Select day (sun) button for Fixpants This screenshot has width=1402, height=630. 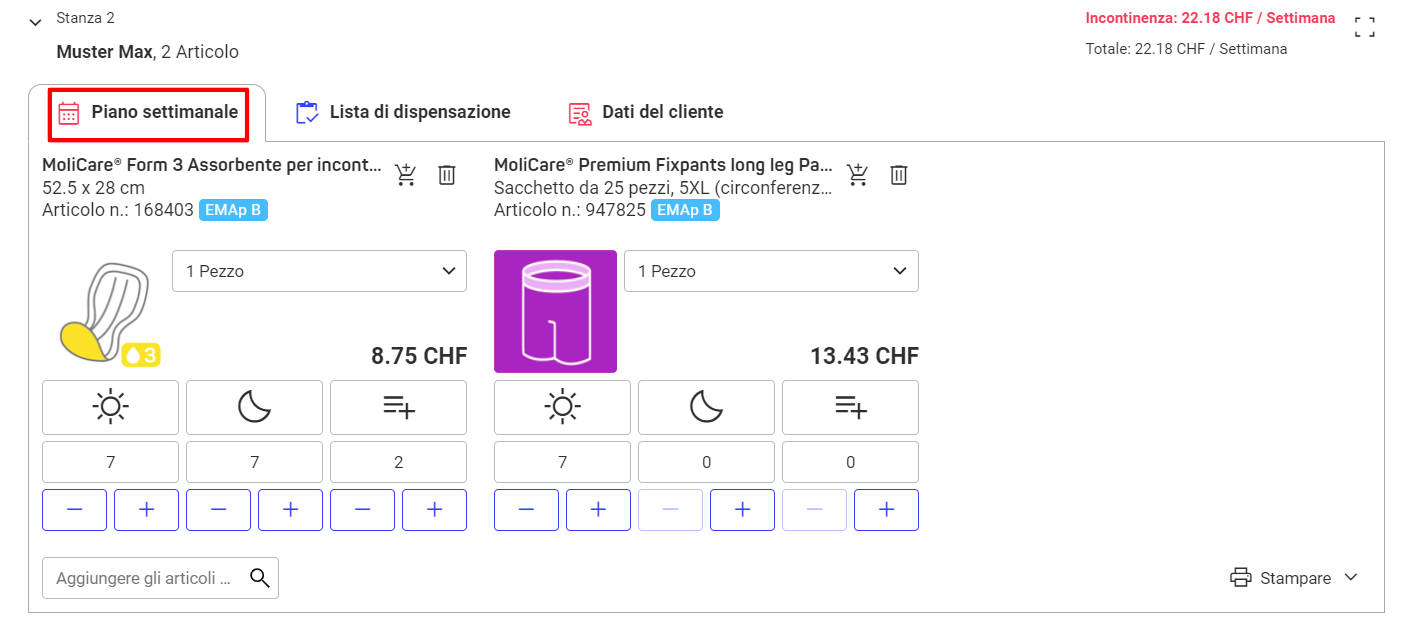(x=562, y=407)
